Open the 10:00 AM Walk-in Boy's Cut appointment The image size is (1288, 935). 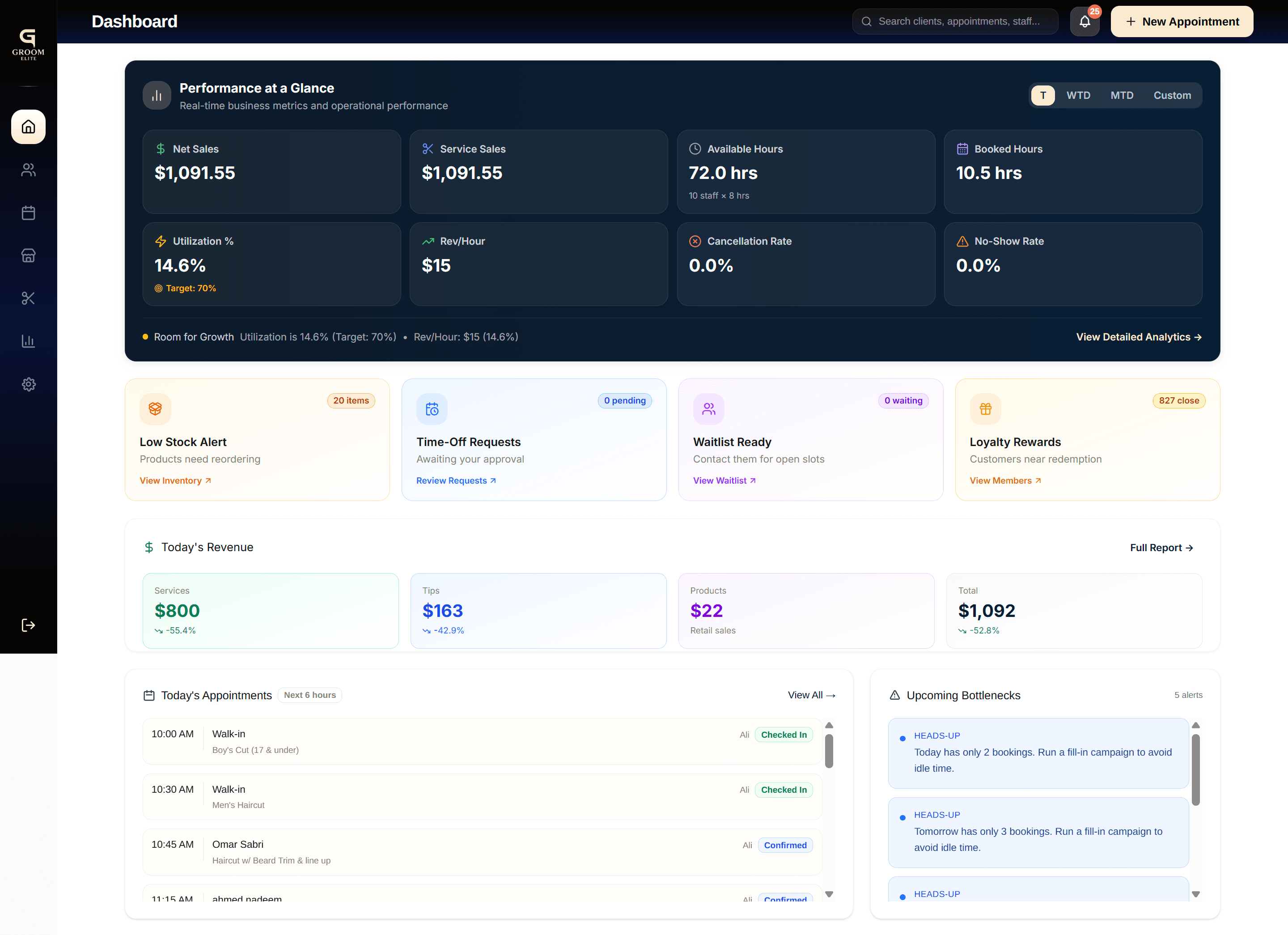point(482,741)
